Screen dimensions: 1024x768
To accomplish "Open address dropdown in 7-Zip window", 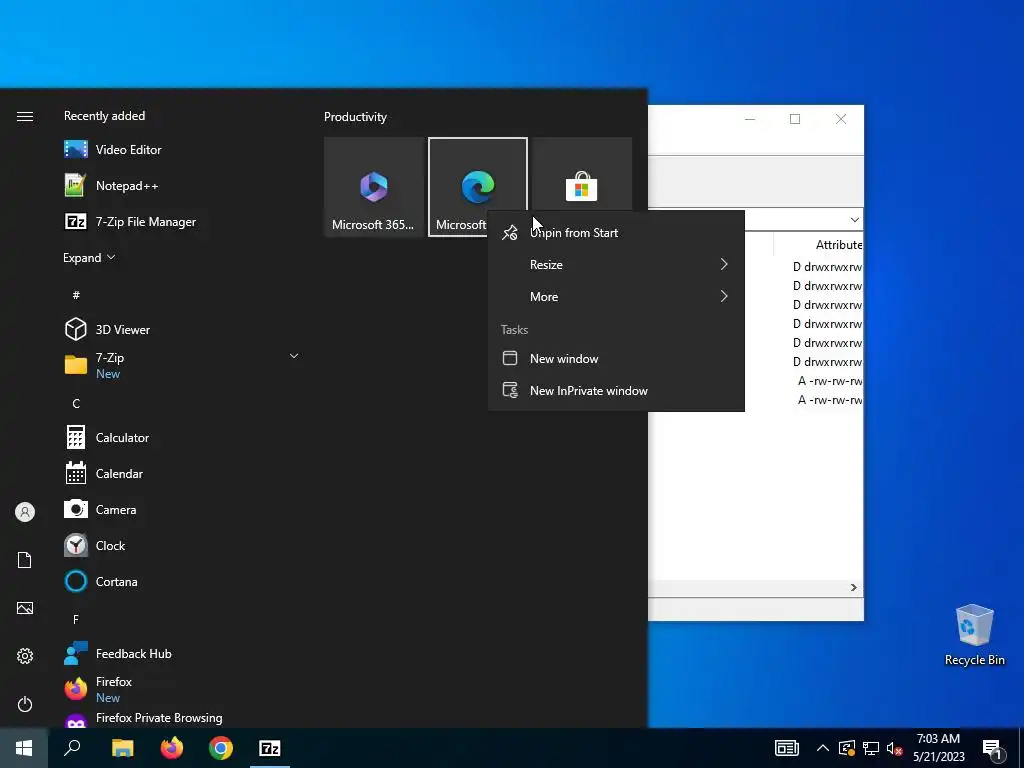I will pos(854,220).
